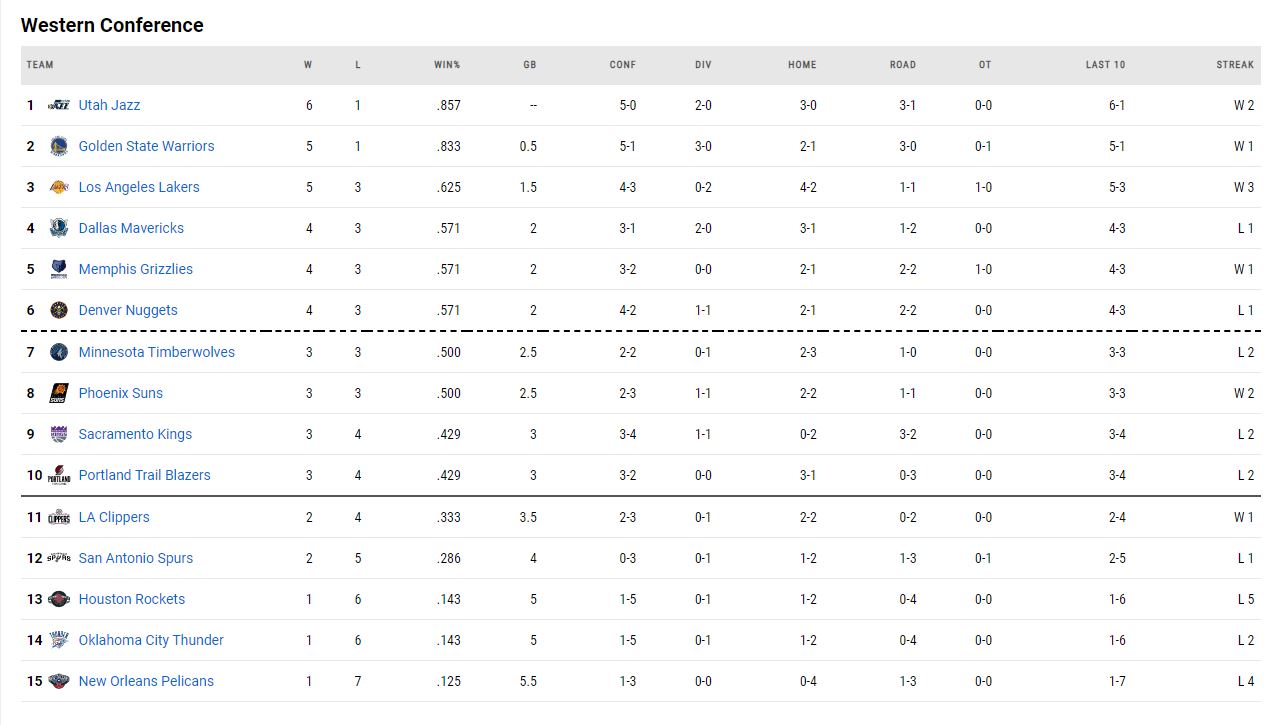Click the Golden State Warriors logo icon
Screen dimensions: 1280x725
59,146
